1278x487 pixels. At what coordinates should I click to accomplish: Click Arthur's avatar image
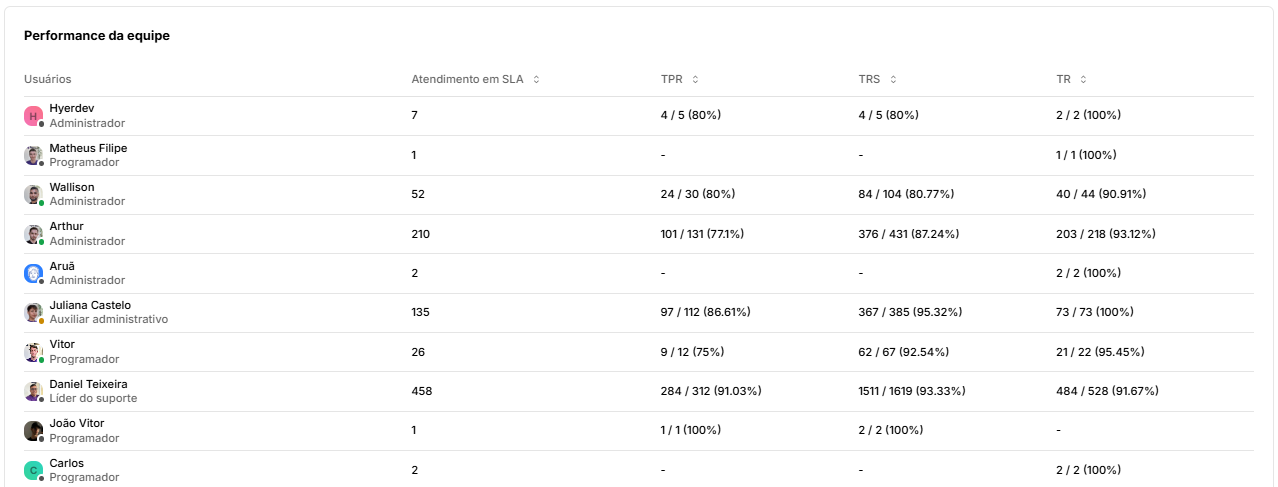(x=33, y=234)
